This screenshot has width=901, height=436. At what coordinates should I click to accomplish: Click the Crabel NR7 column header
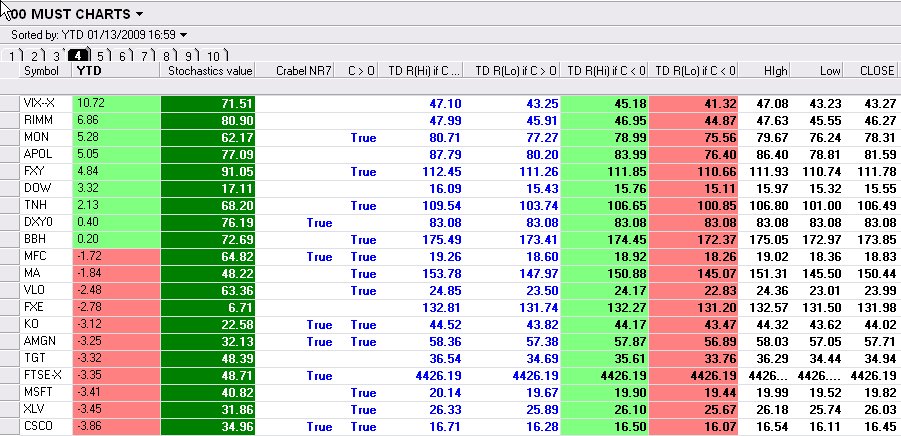(x=295, y=71)
